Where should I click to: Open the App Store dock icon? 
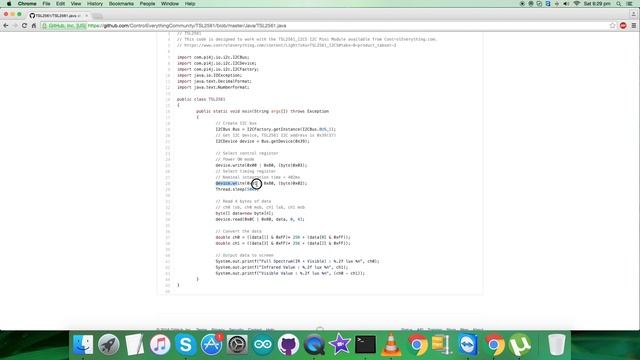(211, 345)
